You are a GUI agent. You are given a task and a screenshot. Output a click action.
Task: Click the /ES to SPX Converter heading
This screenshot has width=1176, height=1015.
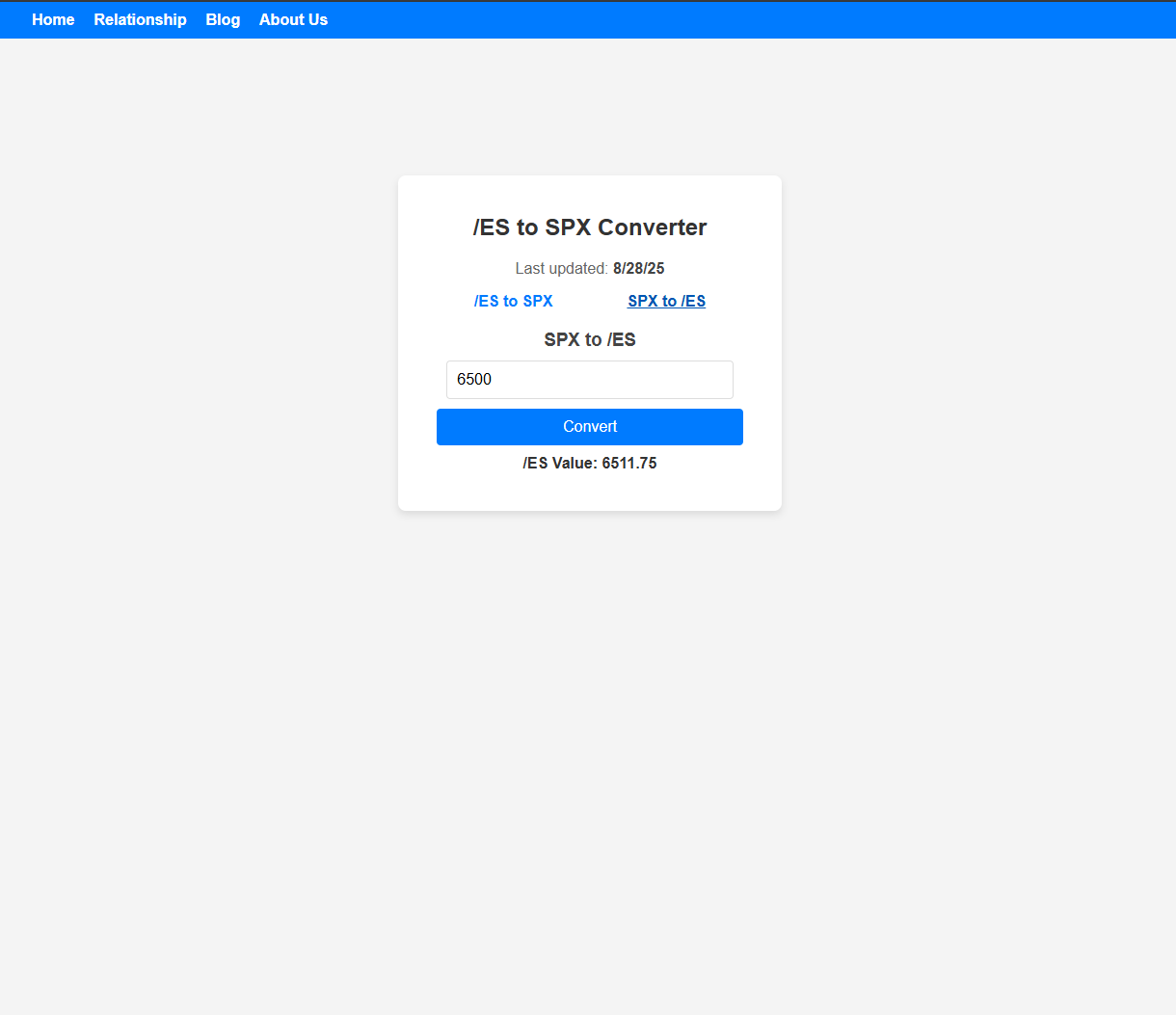(590, 227)
